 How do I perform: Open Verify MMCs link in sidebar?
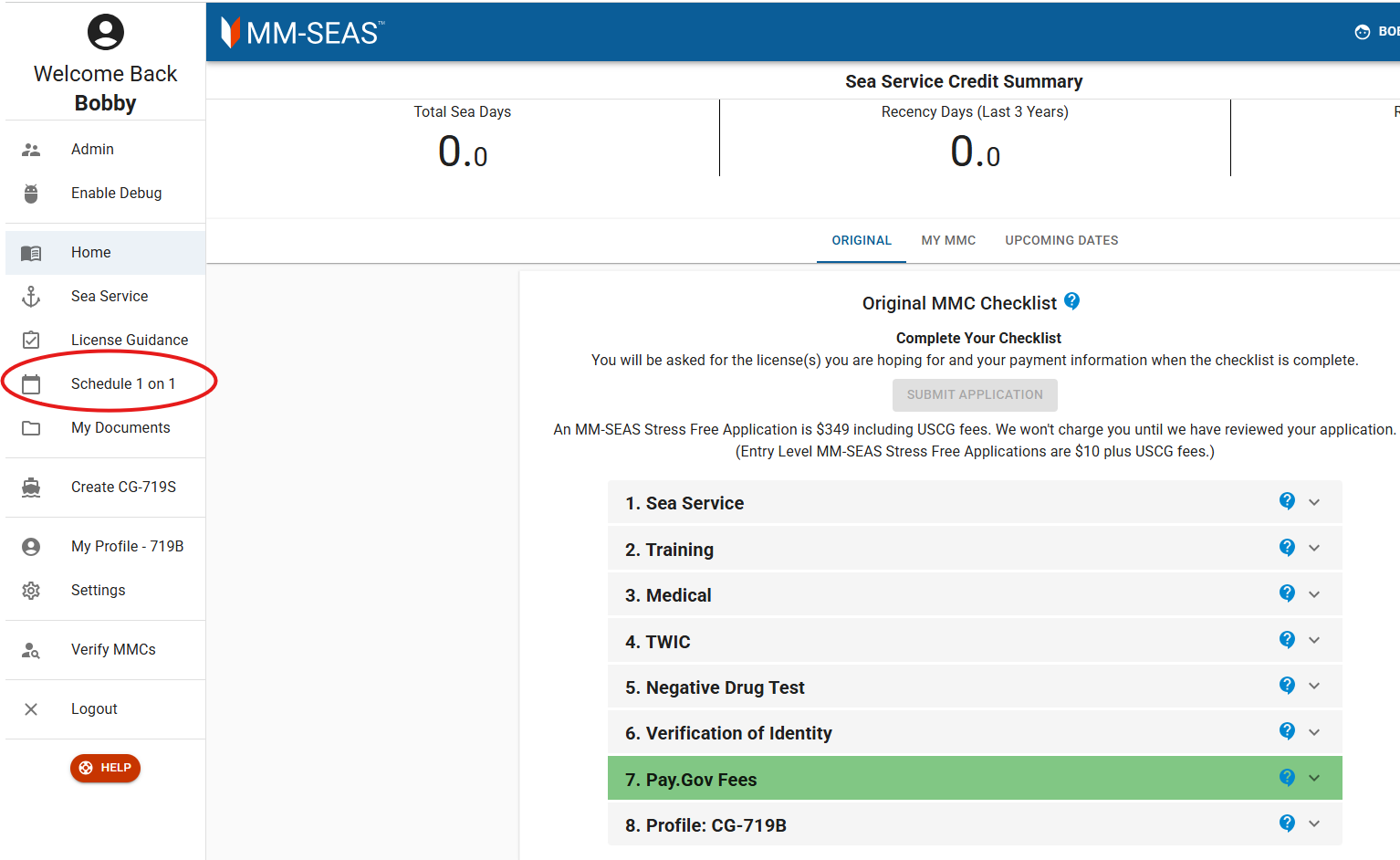(x=105, y=650)
